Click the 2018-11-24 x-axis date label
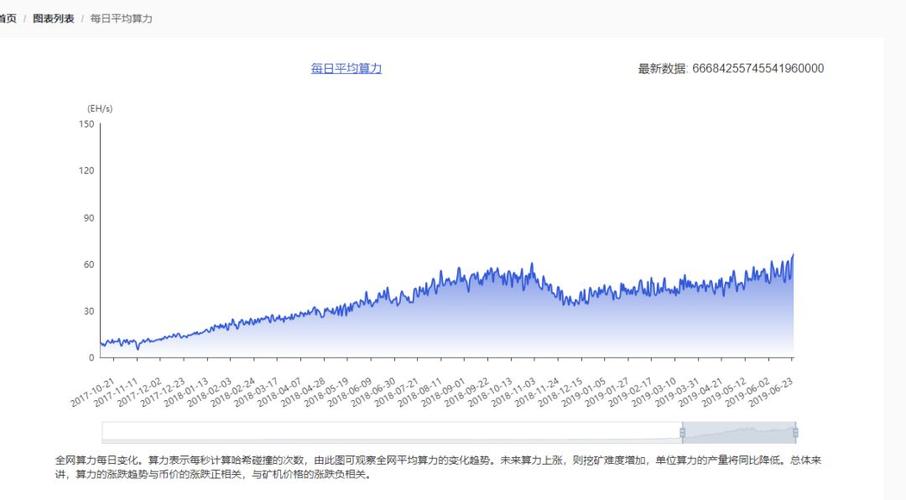The image size is (906, 500). [537, 392]
